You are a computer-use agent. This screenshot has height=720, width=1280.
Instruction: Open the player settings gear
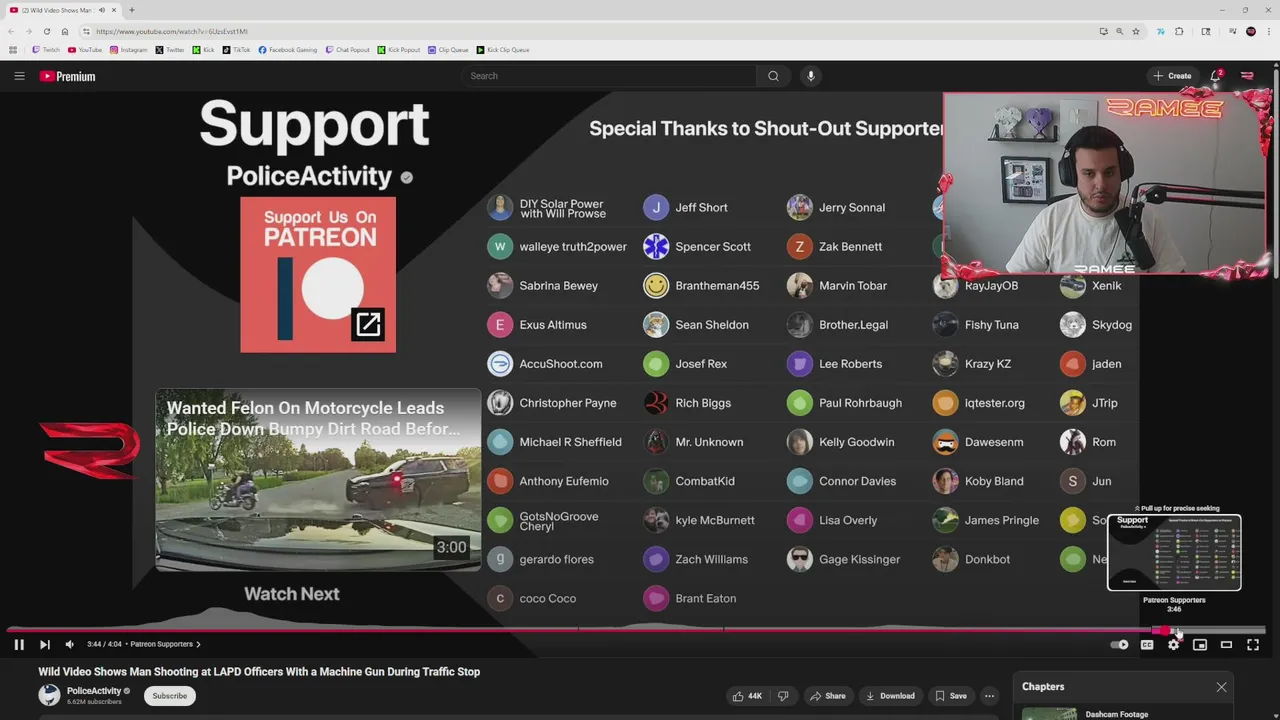(1173, 645)
